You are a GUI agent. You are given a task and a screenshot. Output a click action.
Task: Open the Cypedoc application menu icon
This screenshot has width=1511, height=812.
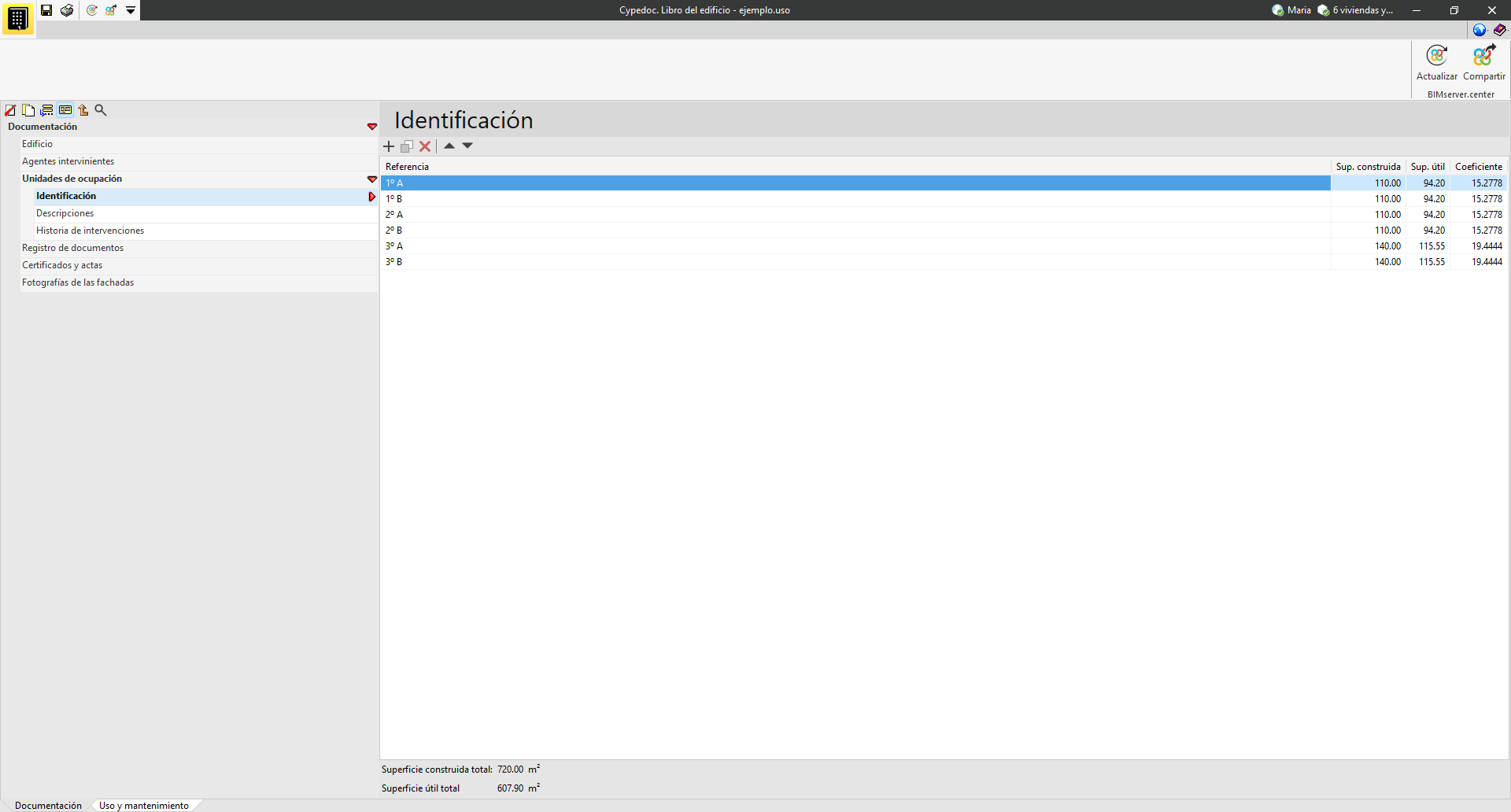17,18
